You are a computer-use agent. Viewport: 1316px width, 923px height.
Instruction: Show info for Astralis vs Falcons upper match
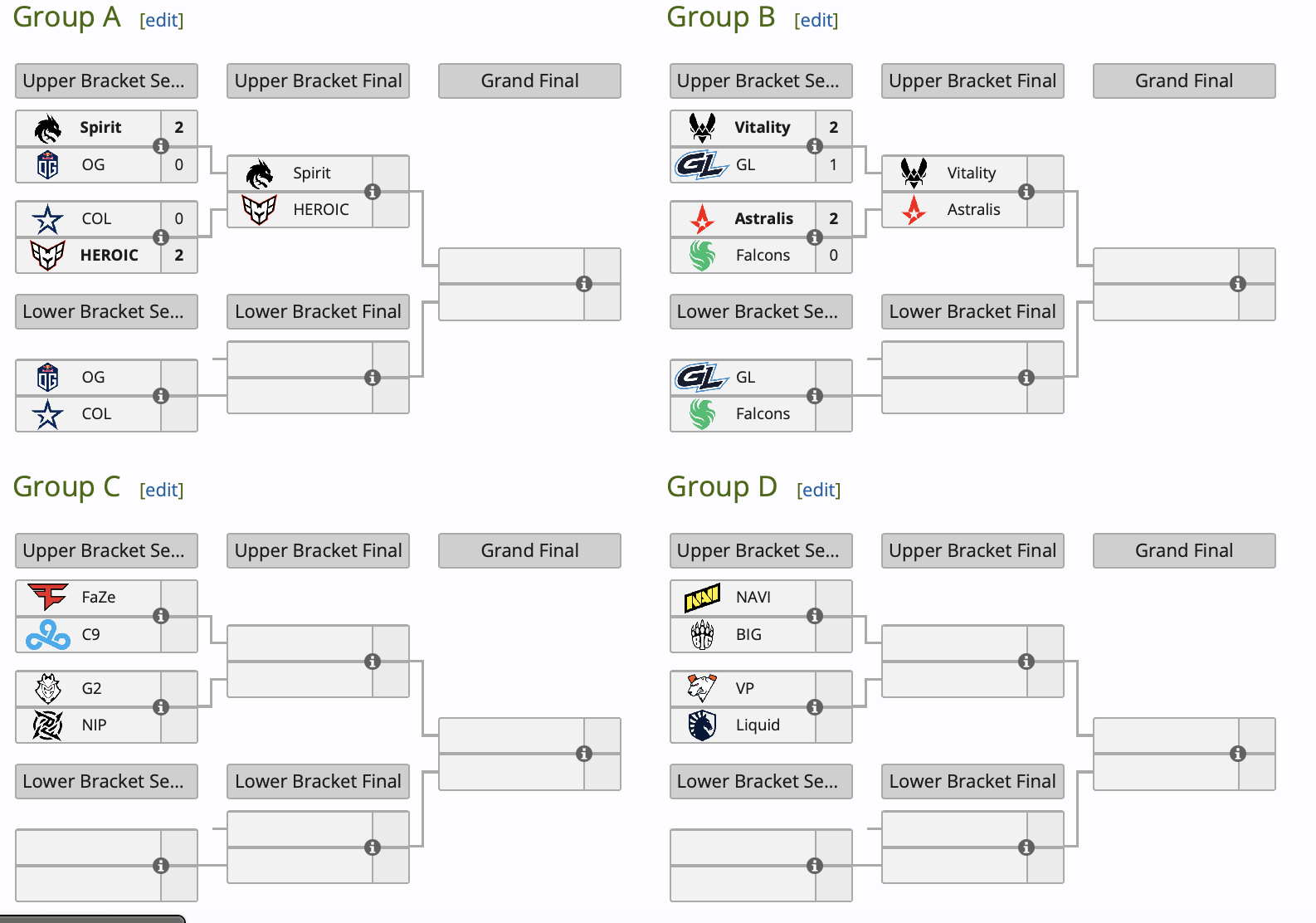(x=815, y=237)
